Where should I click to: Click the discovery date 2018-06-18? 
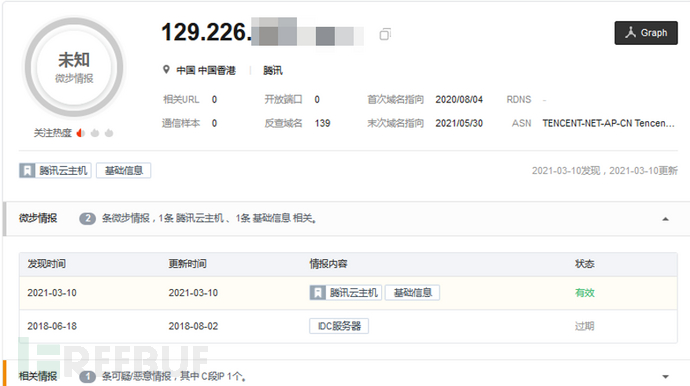pyautogui.click(x=52, y=326)
